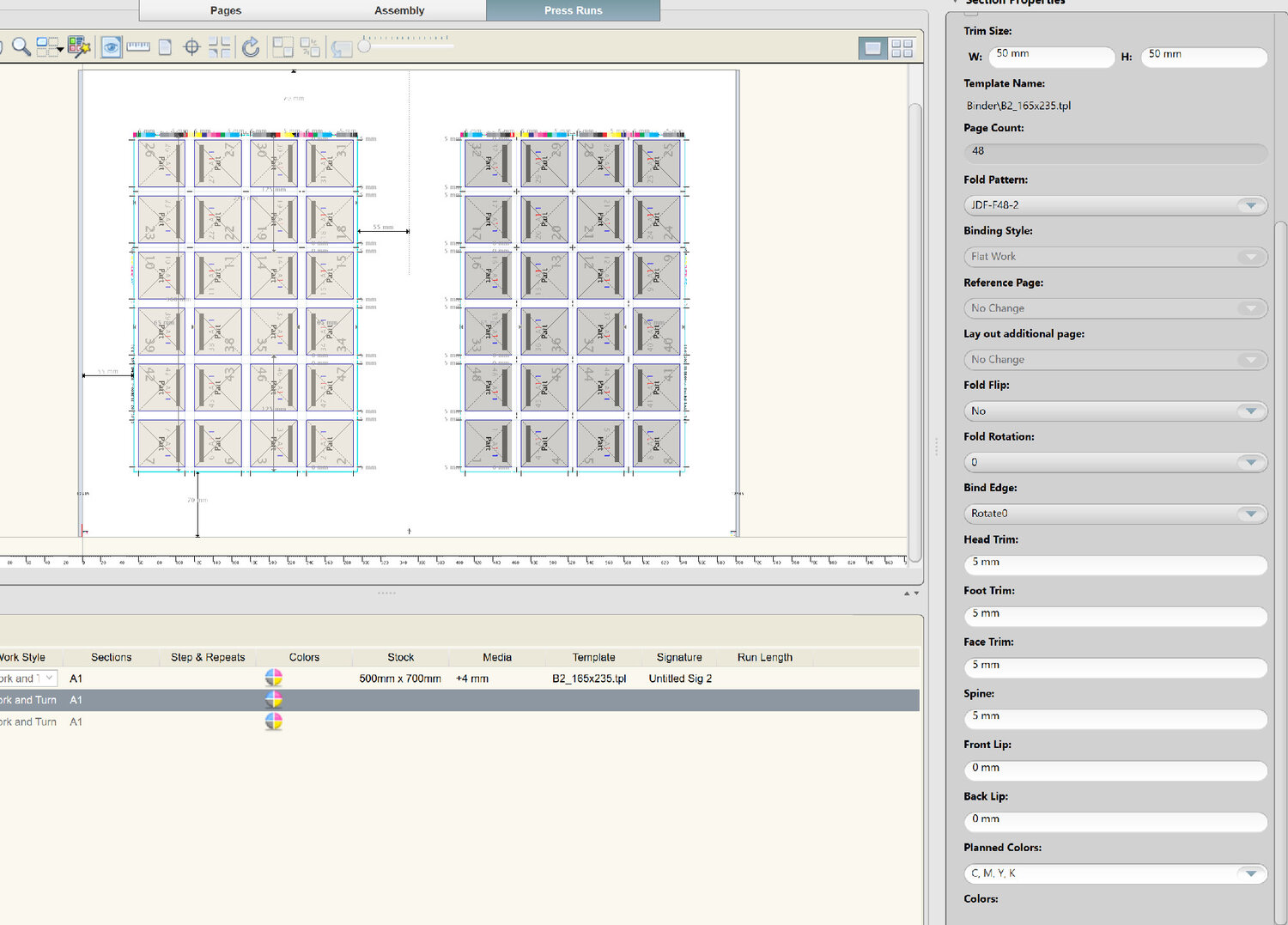The height and width of the screenshot is (925, 1288).
Task: Click the small up arrow above the press run list
Action: pyautogui.click(x=907, y=593)
